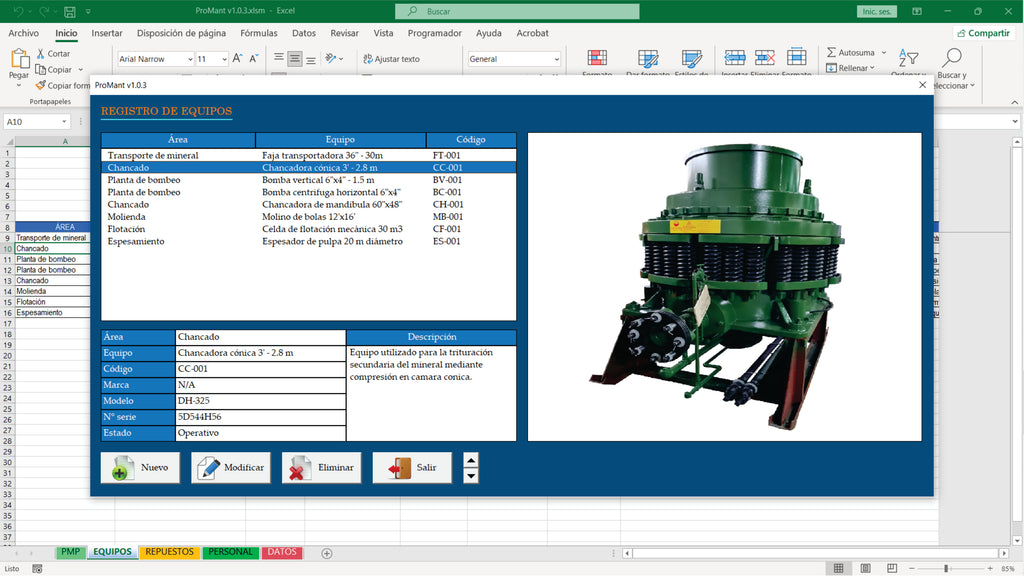Click the Modificar button
The image size is (1024, 576).
(231, 468)
